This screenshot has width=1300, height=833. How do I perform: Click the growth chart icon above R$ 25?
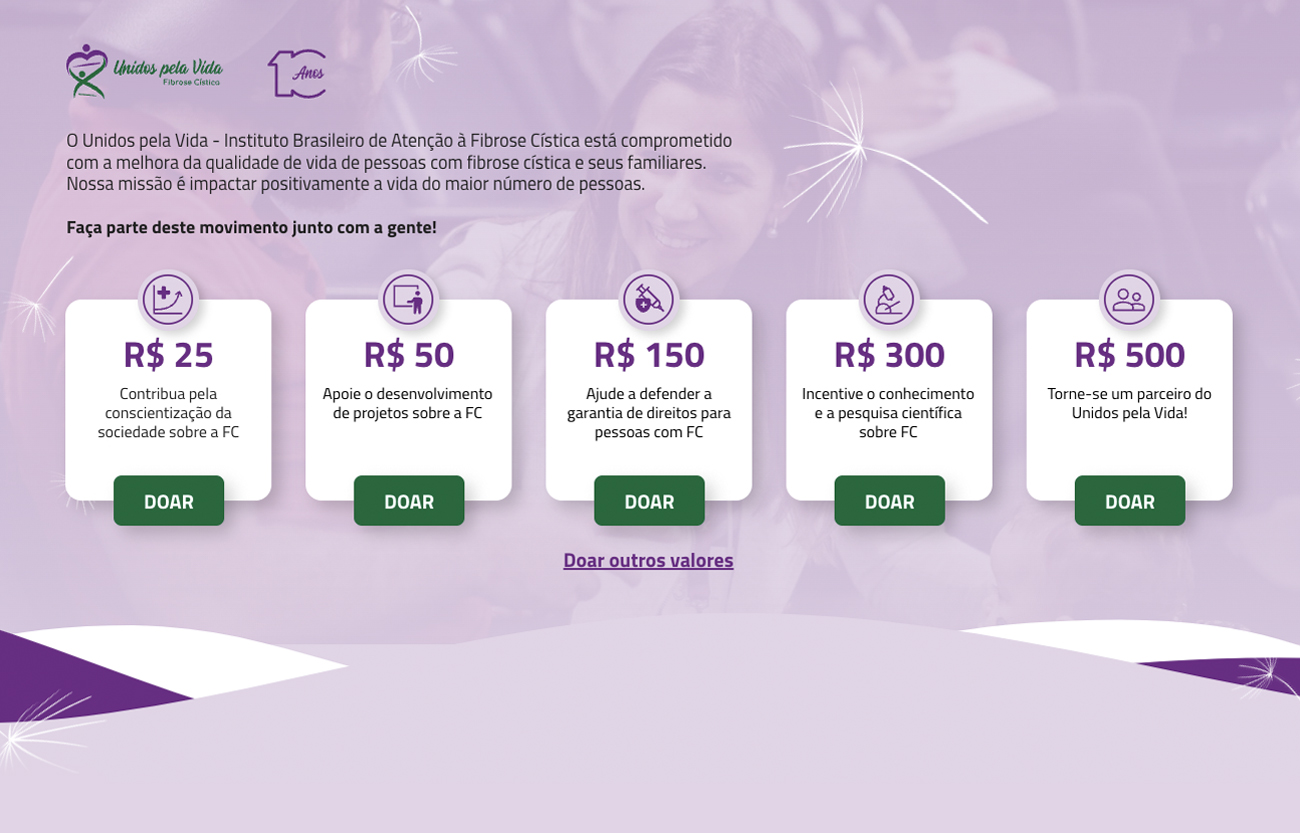(x=168, y=299)
